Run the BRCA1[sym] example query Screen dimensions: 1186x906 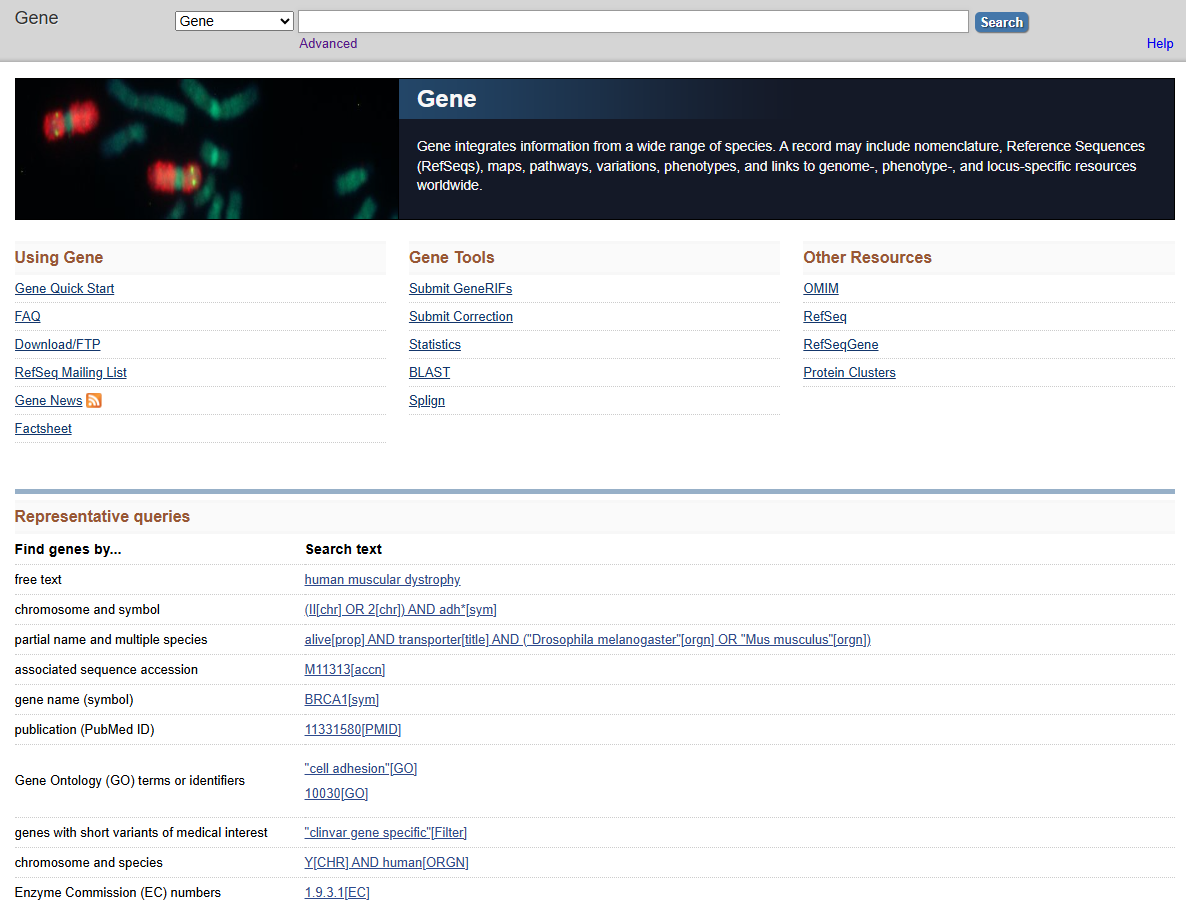341,700
